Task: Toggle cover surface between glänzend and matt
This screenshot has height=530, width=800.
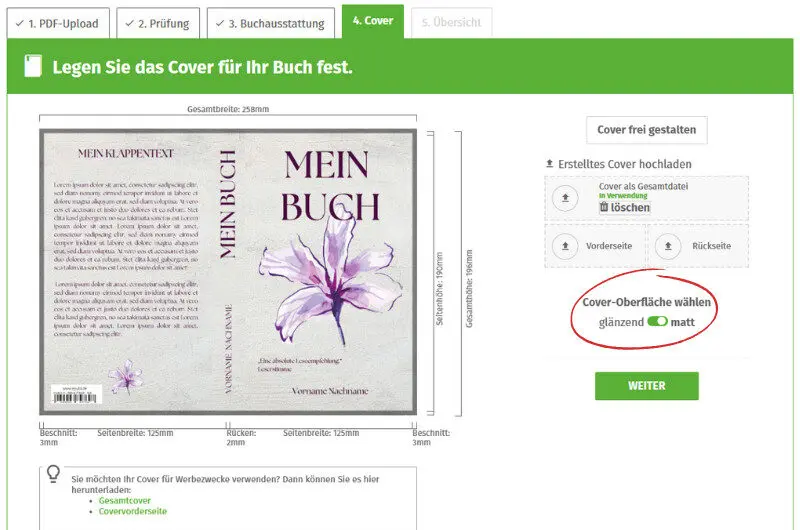Action: 657,322
